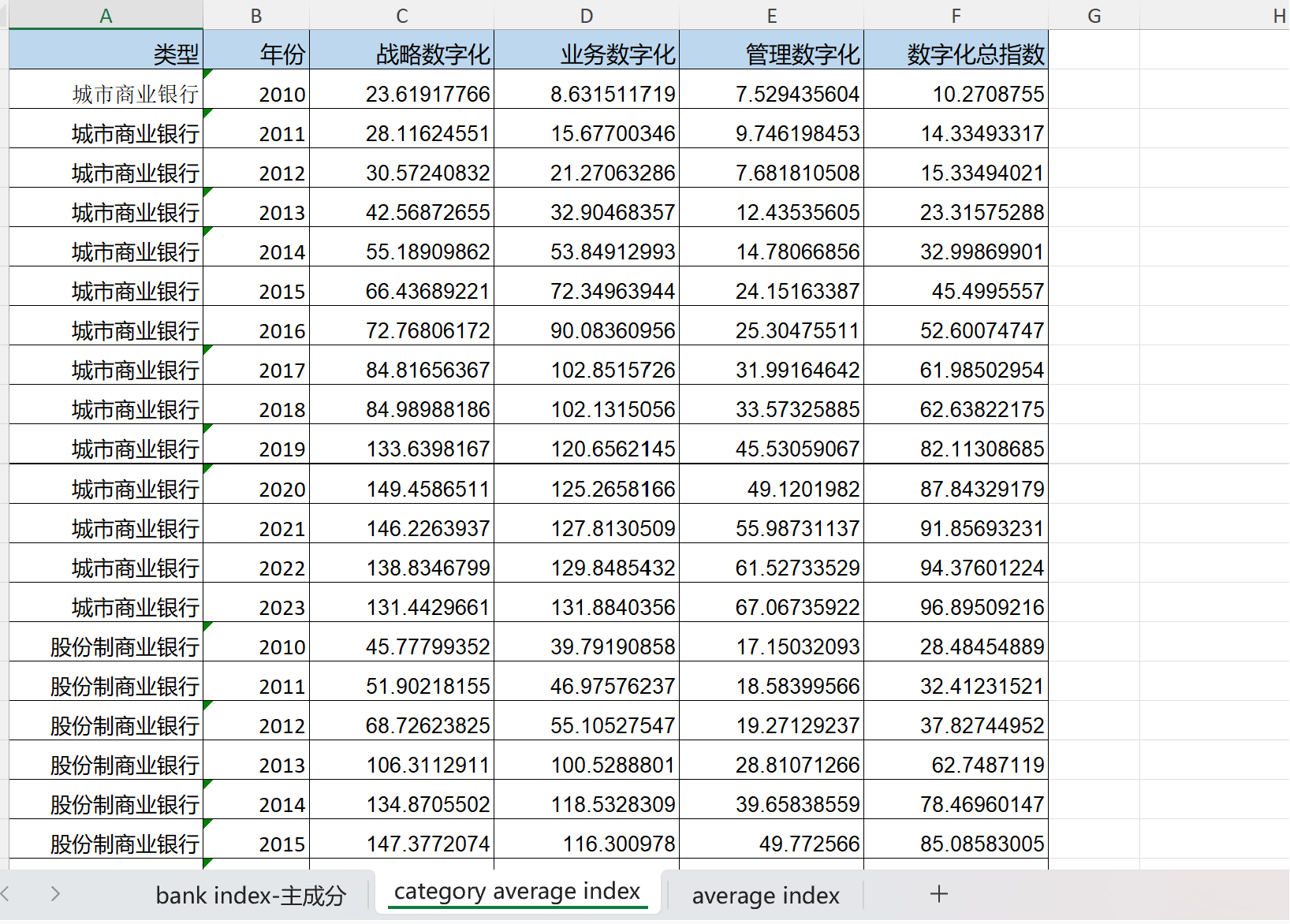The image size is (1290, 924).
Task: Go to next sheet tab arrow
Action: [54, 894]
